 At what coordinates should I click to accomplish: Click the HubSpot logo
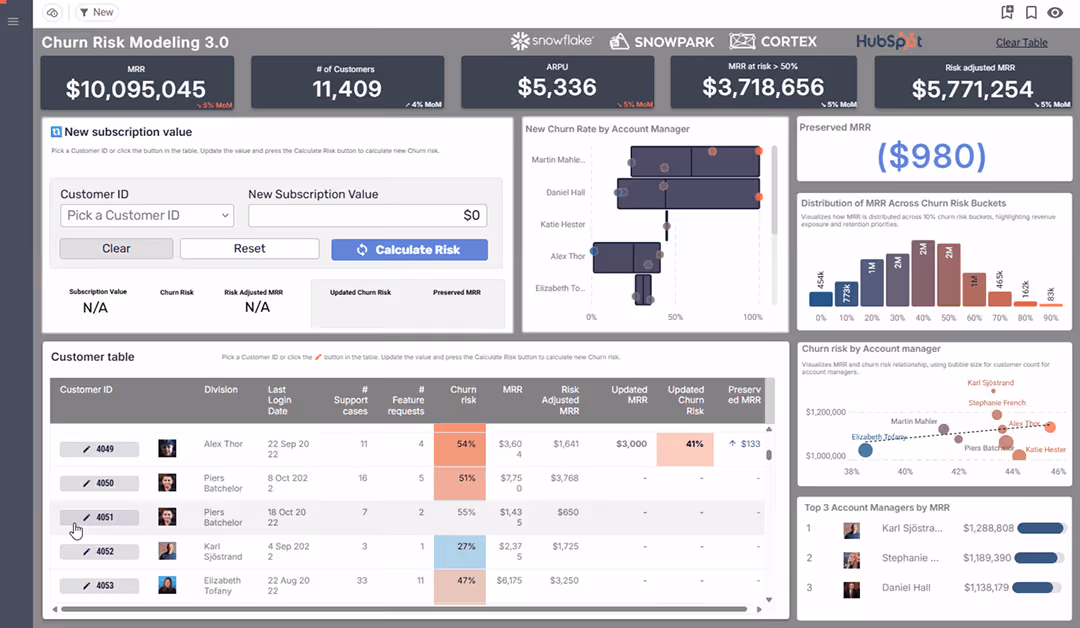coord(890,42)
